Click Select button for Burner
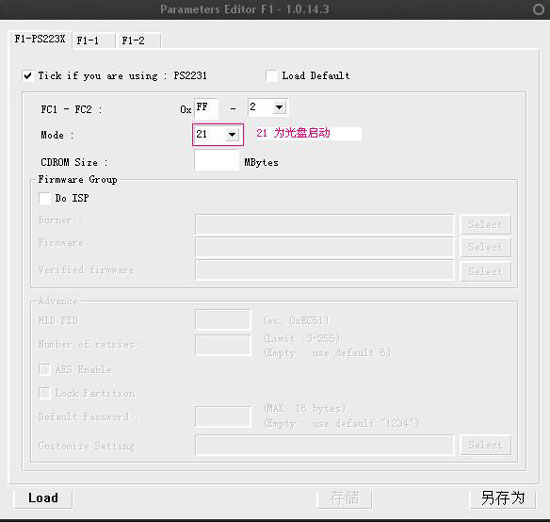550x522 pixels. (x=485, y=225)
